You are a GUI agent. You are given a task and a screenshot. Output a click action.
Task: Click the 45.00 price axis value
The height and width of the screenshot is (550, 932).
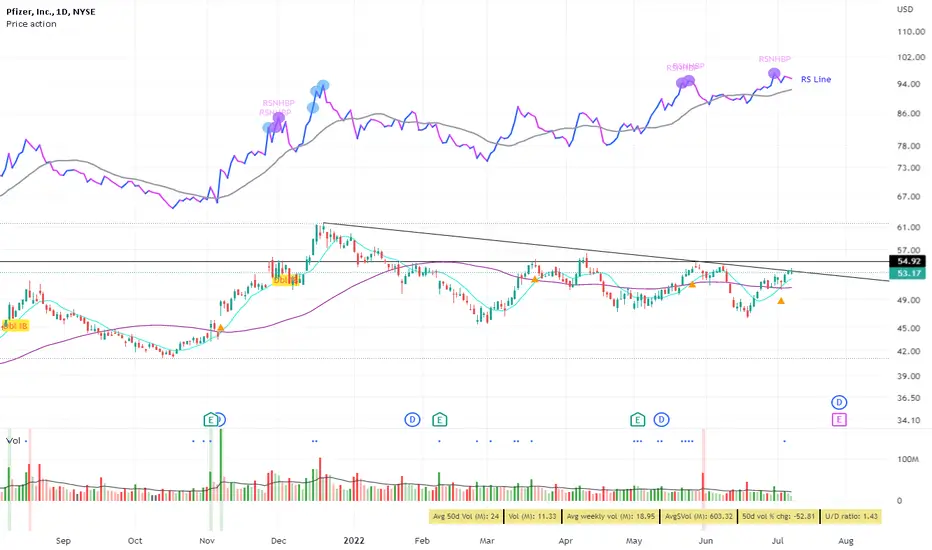(x=909, y=328)
